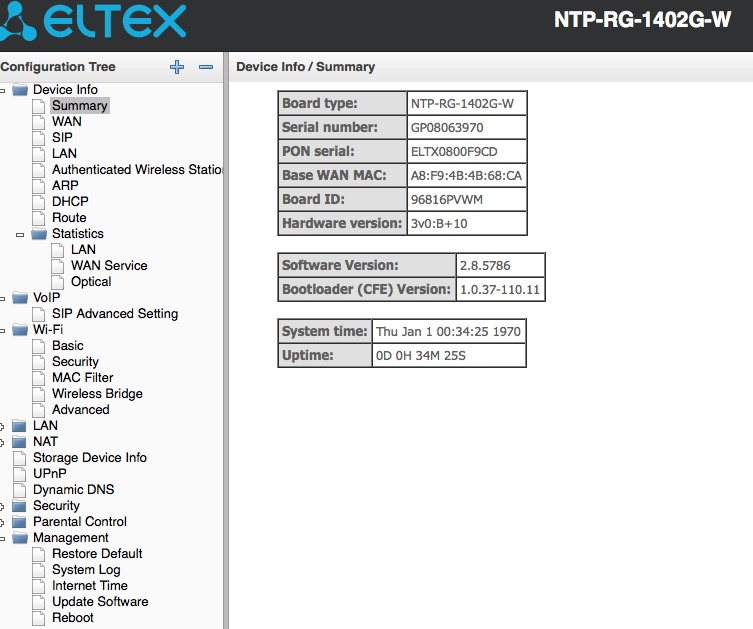Click the Summary page icon

coord(38,106)
